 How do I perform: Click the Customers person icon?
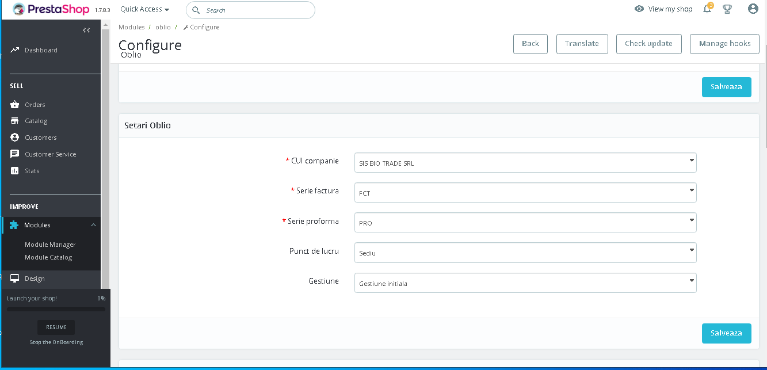pyautogui.click(x=15, y=138)
